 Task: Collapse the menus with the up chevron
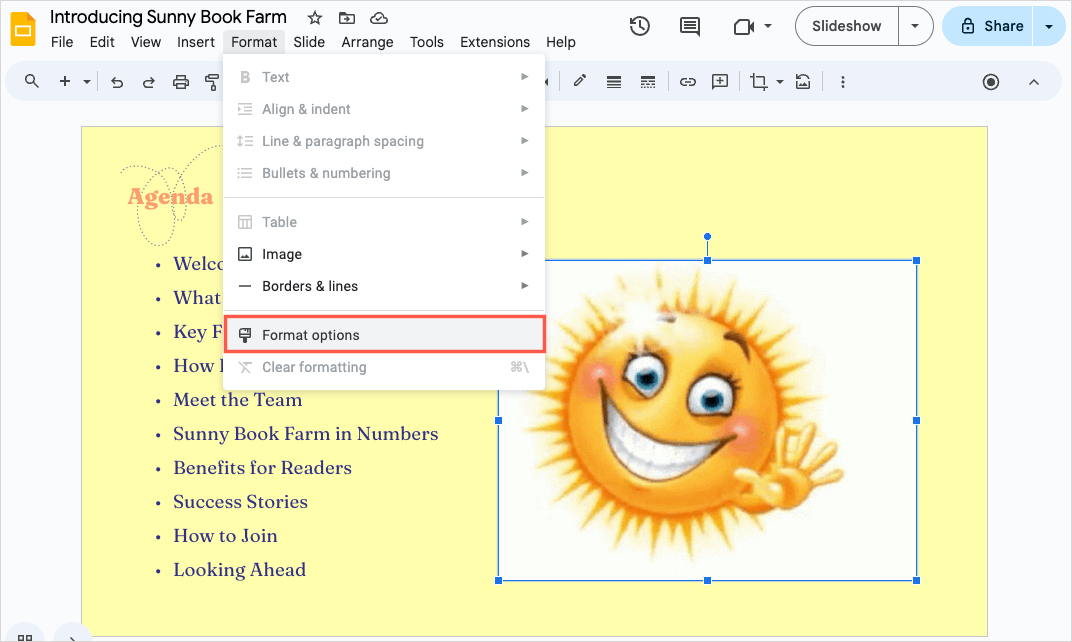click(x=1034, y=82)
